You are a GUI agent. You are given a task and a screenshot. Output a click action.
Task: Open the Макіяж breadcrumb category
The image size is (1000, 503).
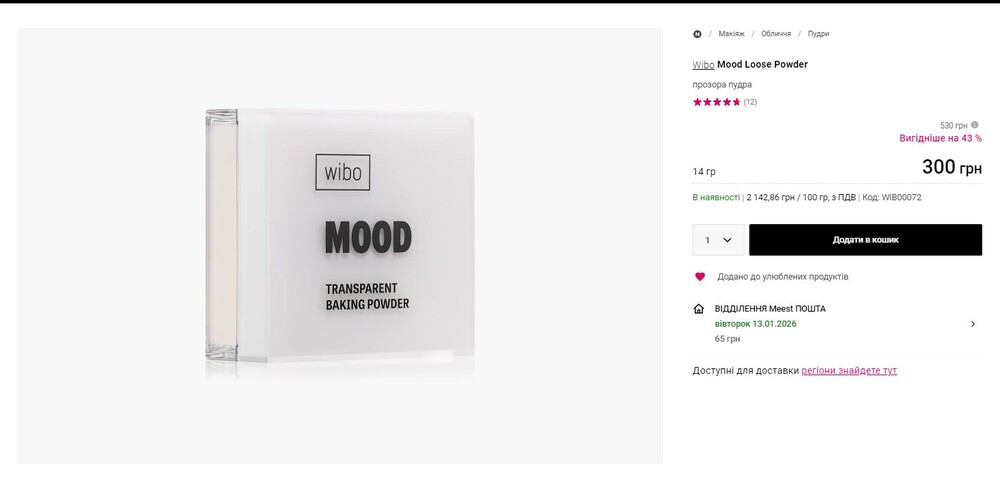732,34
